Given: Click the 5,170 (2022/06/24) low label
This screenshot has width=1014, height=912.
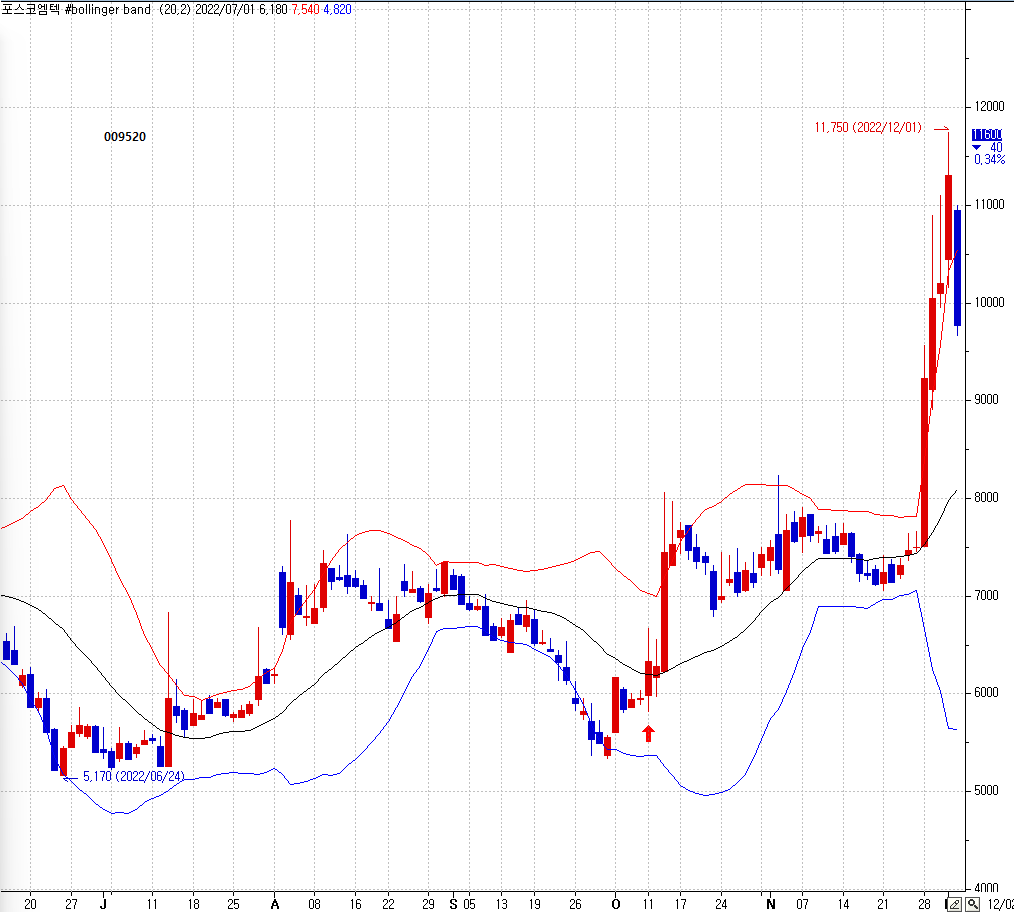Looking at the screenshot, I should click(133, 776).
